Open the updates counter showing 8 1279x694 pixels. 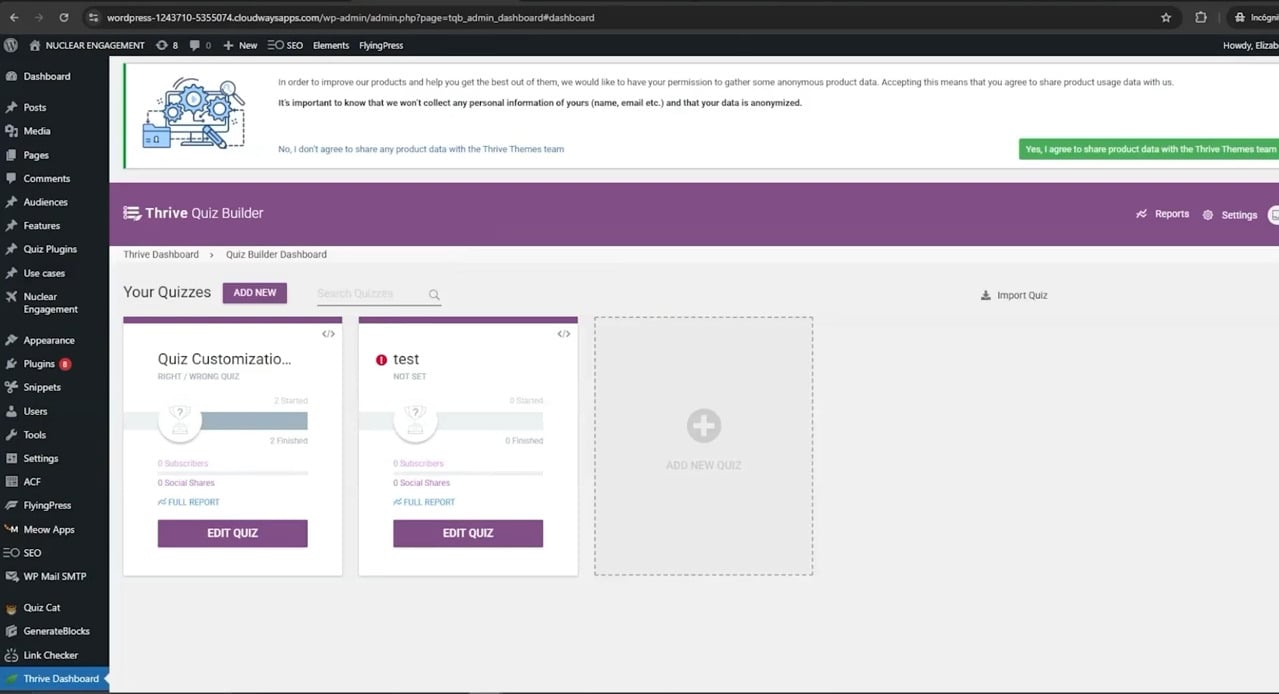(x=167, y=45)
